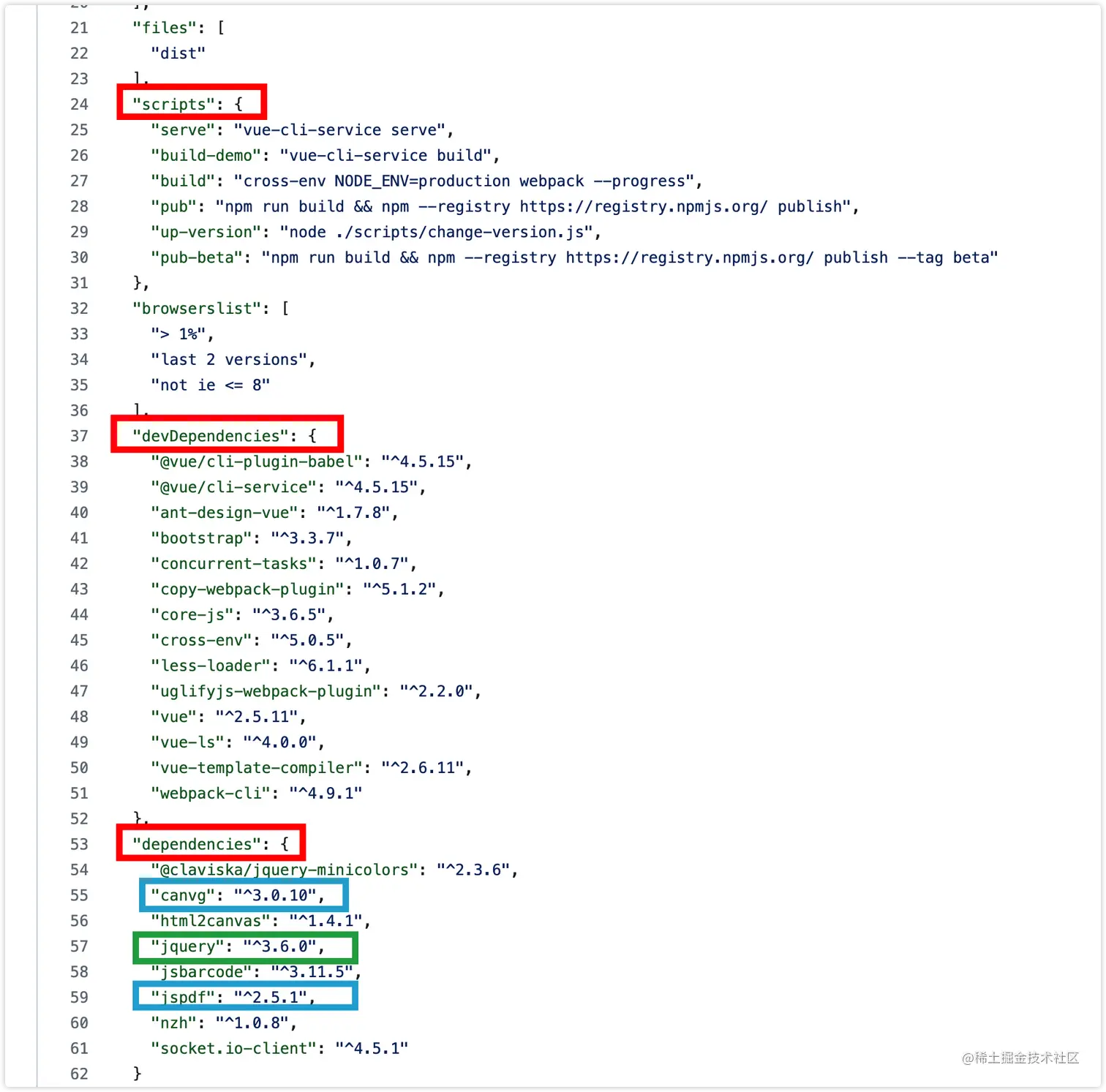Click the "jspdf" dependency line

pos(233,998)
